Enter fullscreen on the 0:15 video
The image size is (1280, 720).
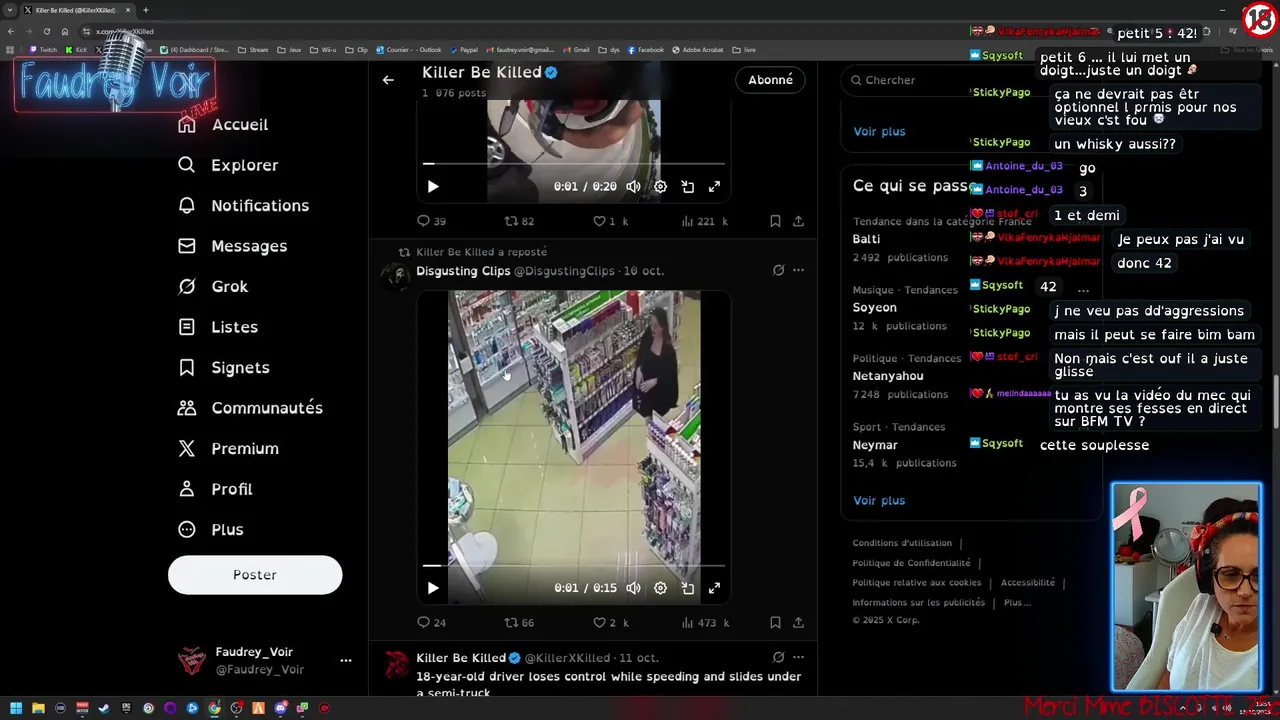pos(714,588)
